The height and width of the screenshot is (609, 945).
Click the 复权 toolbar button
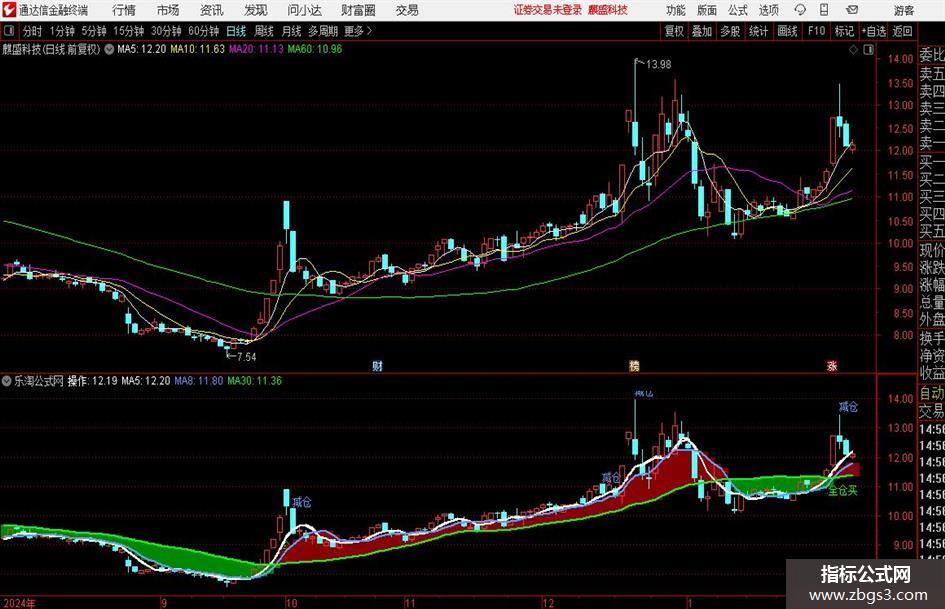[674, 31]
